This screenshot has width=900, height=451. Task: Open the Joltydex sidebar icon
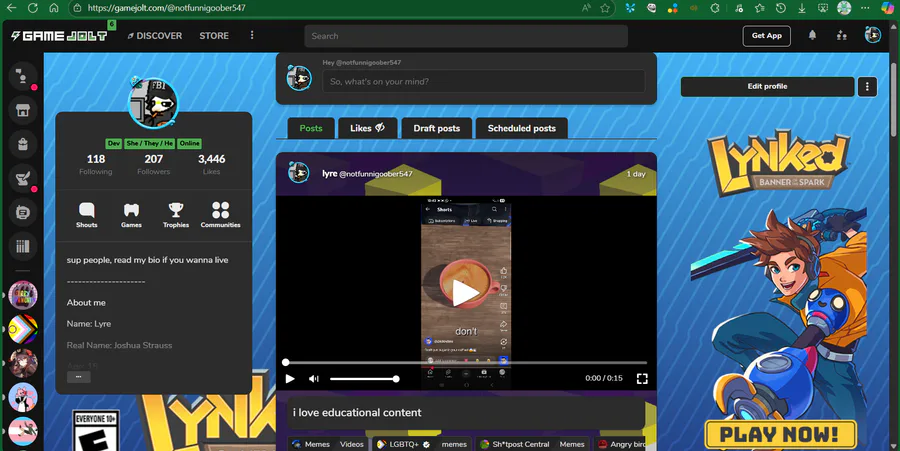click(x=22, y=212)
